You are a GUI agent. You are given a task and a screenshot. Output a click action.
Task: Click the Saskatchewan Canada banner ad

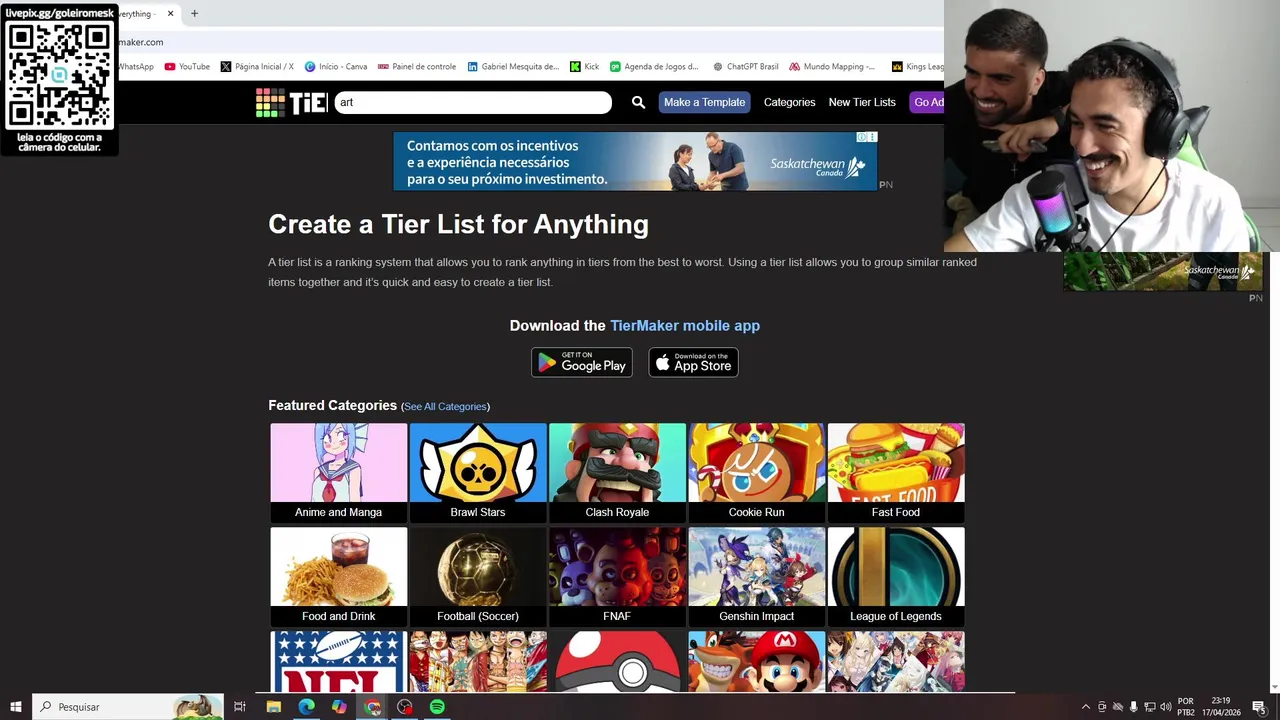pos(635,161)
